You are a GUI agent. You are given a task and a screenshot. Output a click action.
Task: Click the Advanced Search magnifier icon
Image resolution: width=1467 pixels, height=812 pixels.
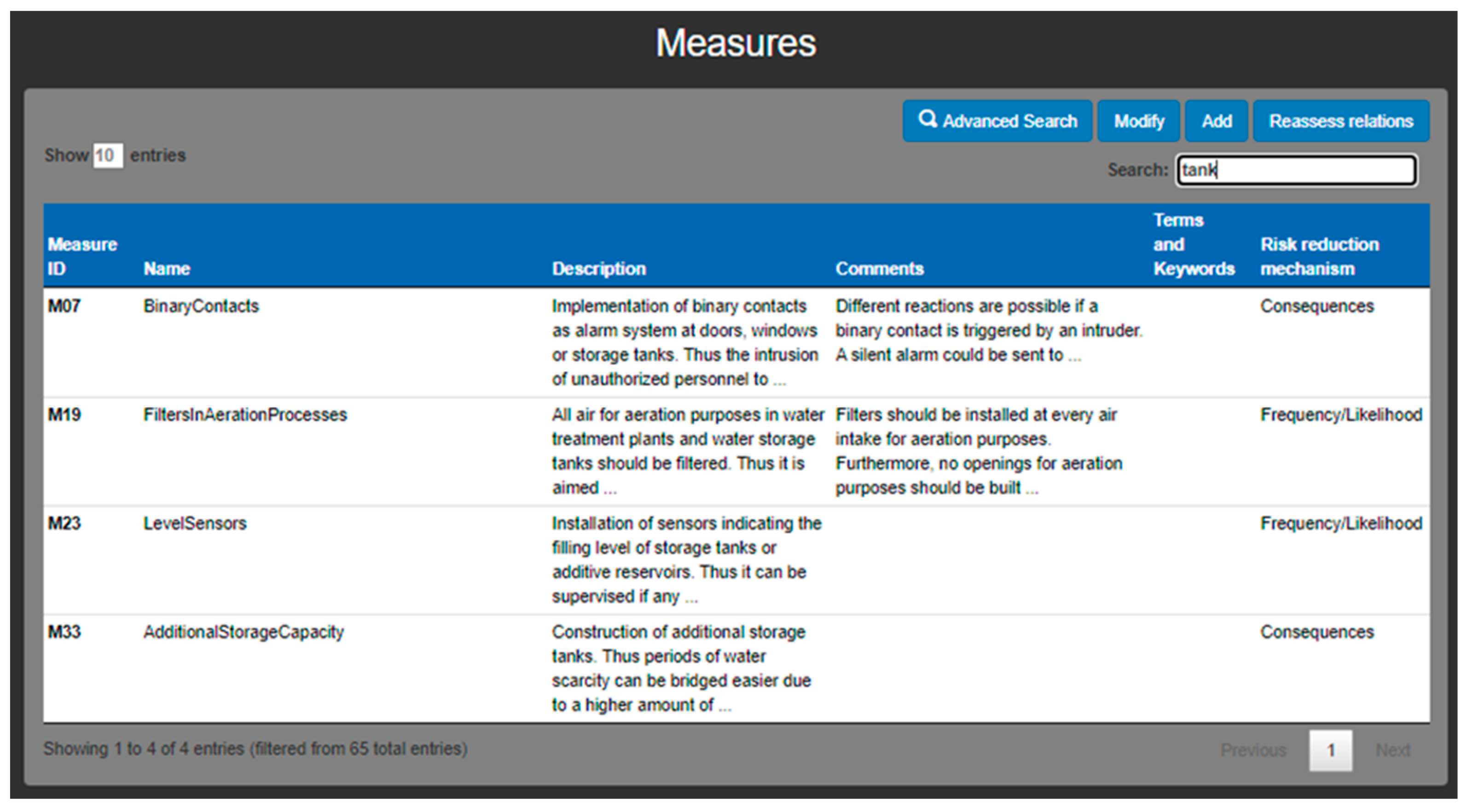pyautogui.click(x=927, y=120)
